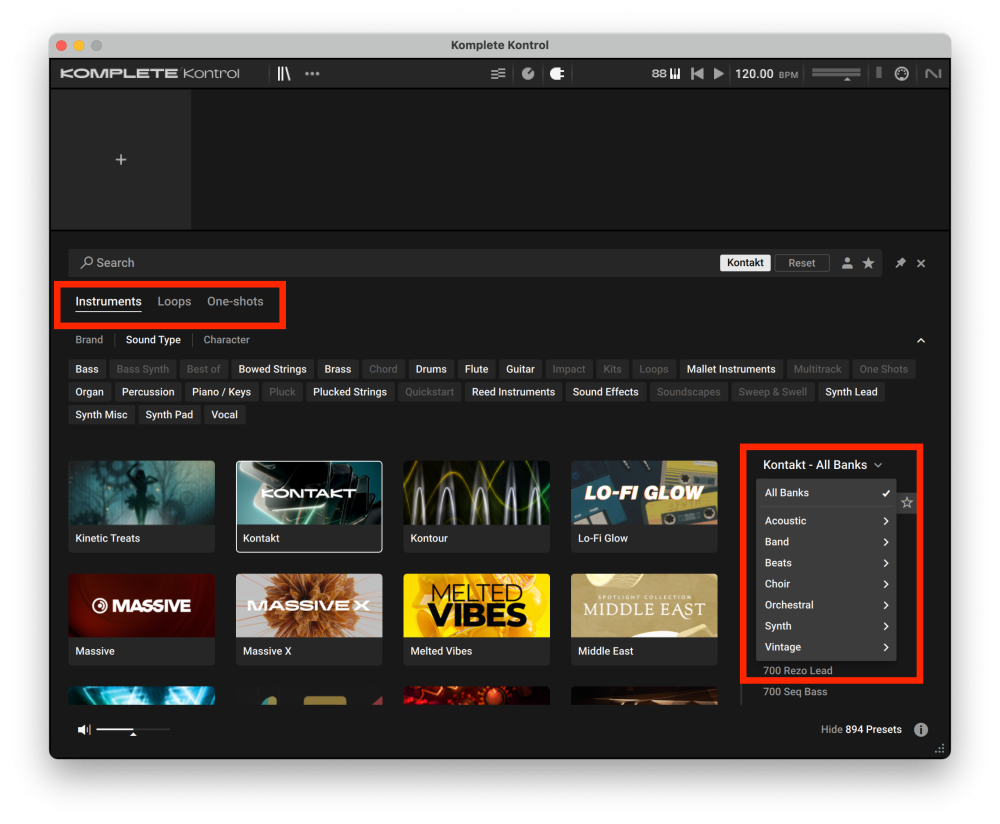Viewport: 1000px width, 824px height.
Task: Toggle the plug-in view icon
Action: coord(557,74)
